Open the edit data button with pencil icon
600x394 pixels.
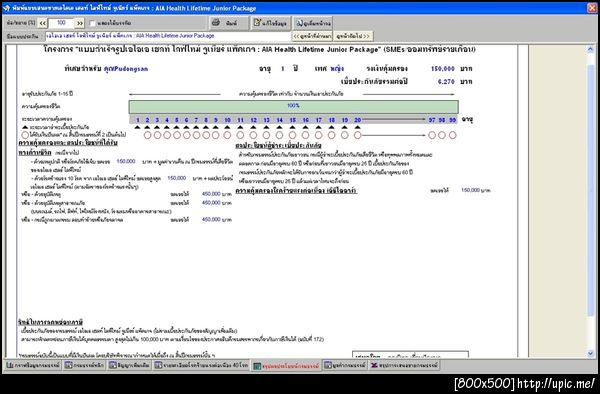coord(271,23)
